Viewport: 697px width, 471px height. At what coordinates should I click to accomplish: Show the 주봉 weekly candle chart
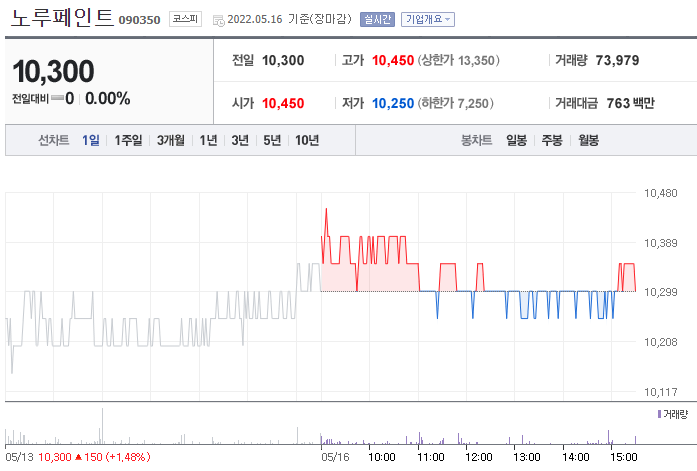click(x=552, y=140)
